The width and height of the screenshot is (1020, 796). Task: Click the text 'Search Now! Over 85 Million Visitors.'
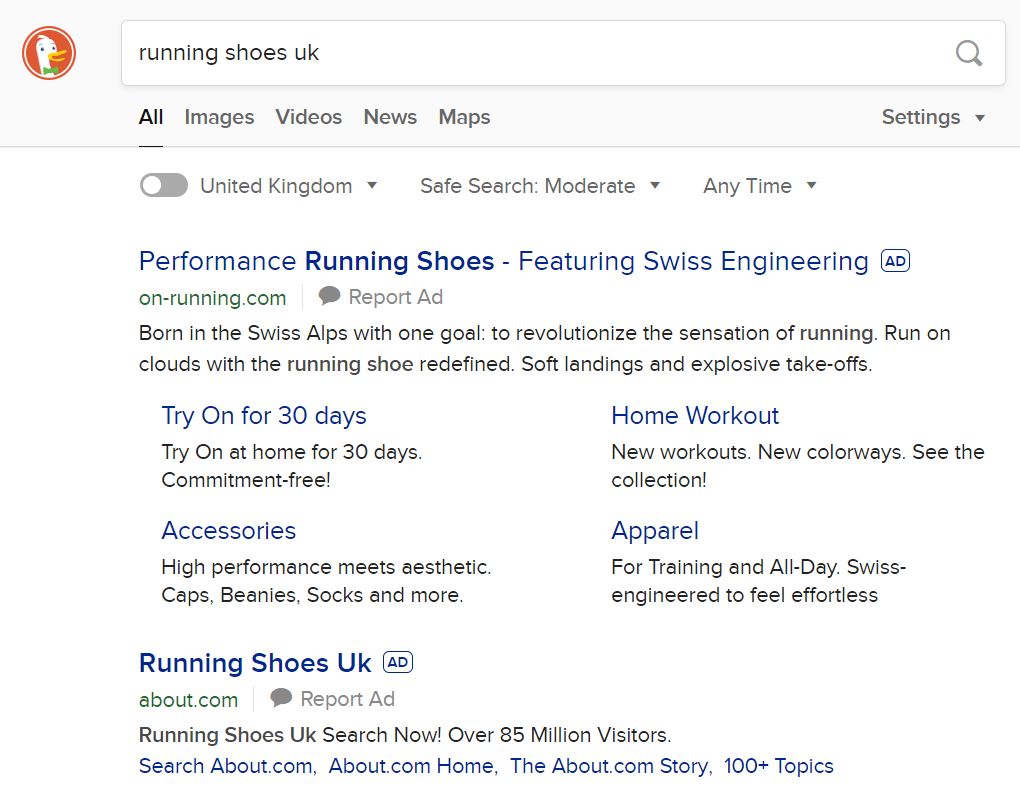point(496,735)
